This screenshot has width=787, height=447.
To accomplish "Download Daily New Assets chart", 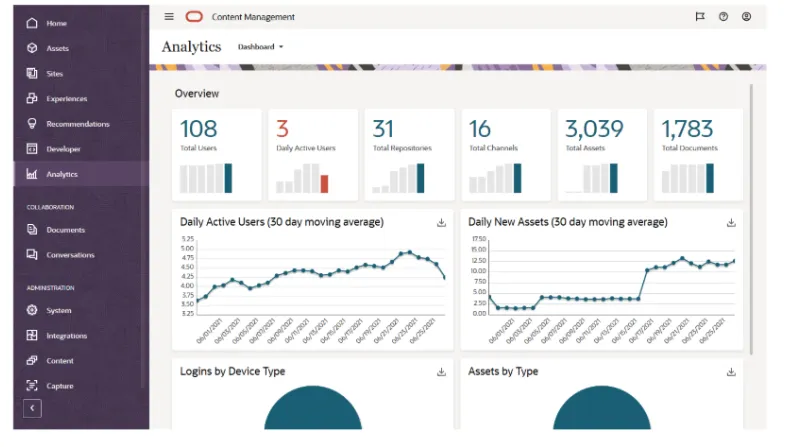I will coord(731,223).
